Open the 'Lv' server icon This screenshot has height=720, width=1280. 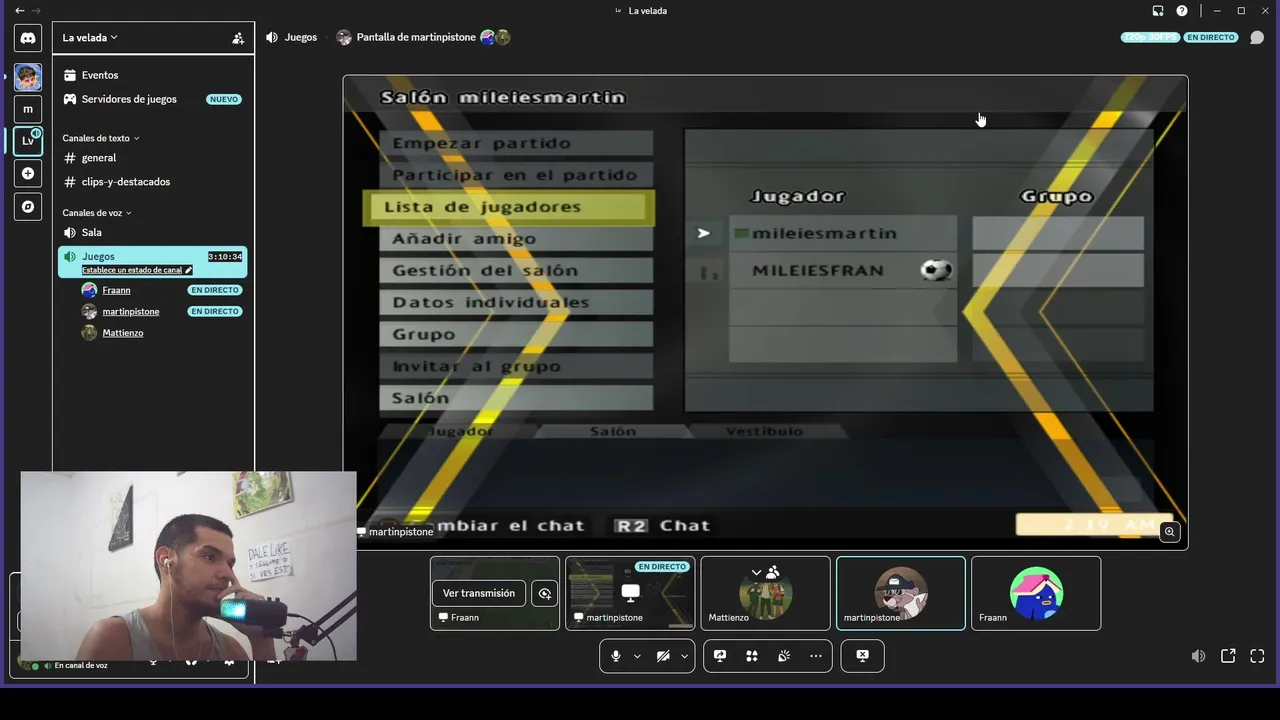[x=28, y=141]
